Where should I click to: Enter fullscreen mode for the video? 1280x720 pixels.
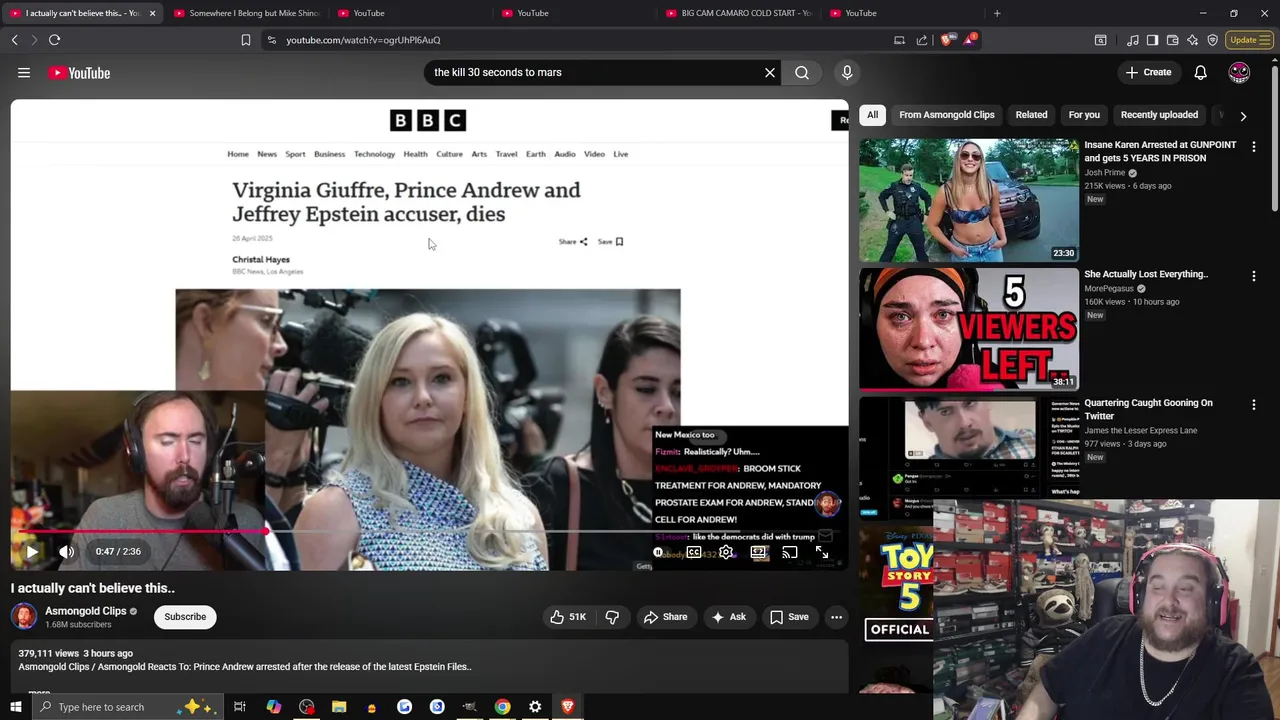click(x=822, y=552)
